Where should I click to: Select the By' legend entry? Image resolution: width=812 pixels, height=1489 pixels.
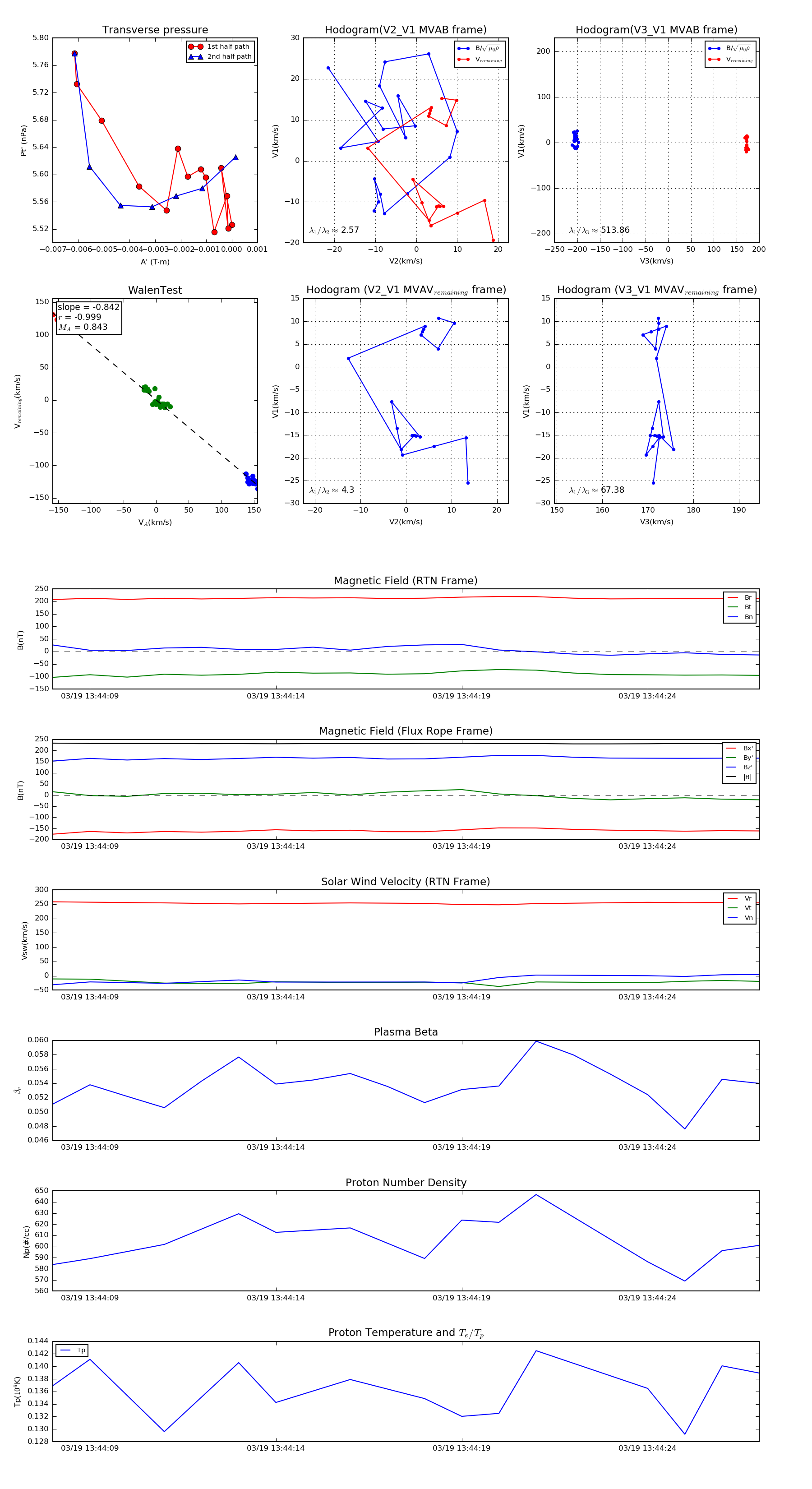coord(740,758)
